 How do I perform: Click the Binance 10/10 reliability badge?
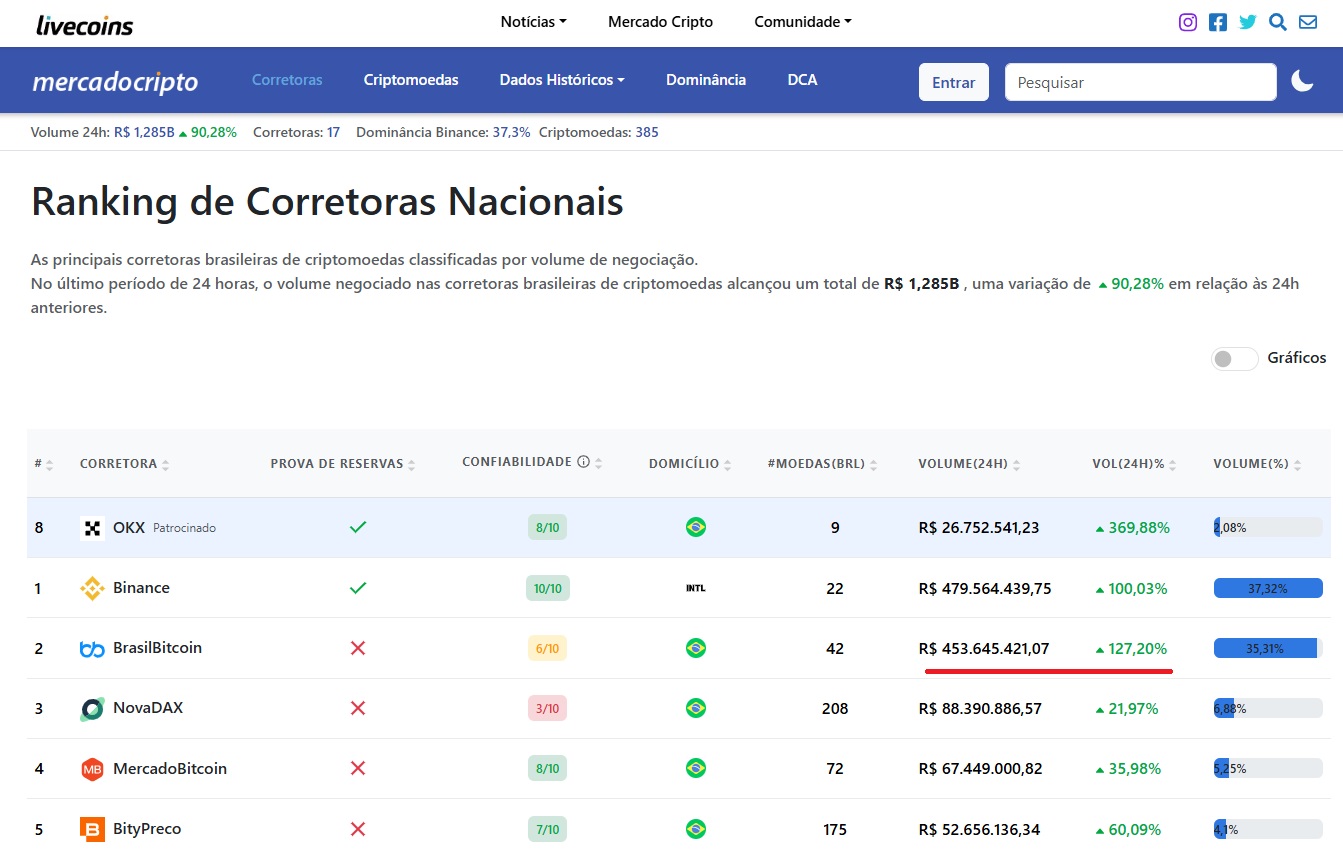[548, 588]
